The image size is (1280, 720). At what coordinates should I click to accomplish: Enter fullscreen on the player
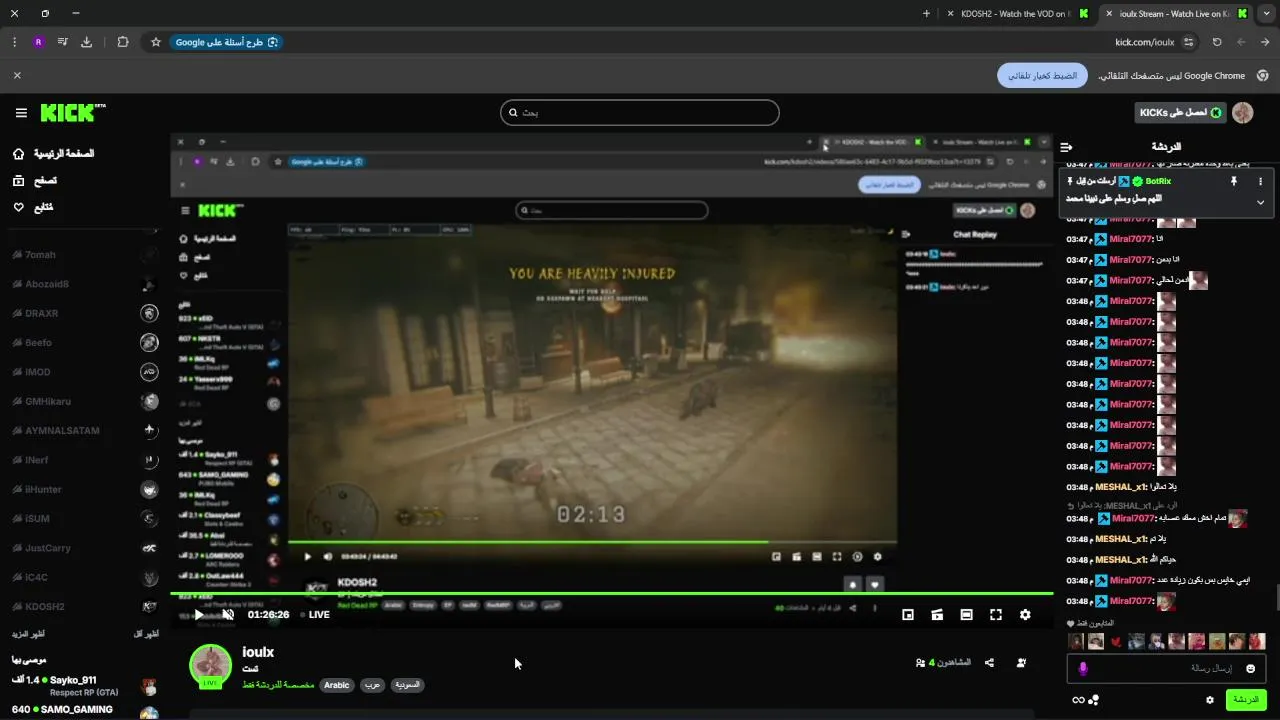coord(996,615)
